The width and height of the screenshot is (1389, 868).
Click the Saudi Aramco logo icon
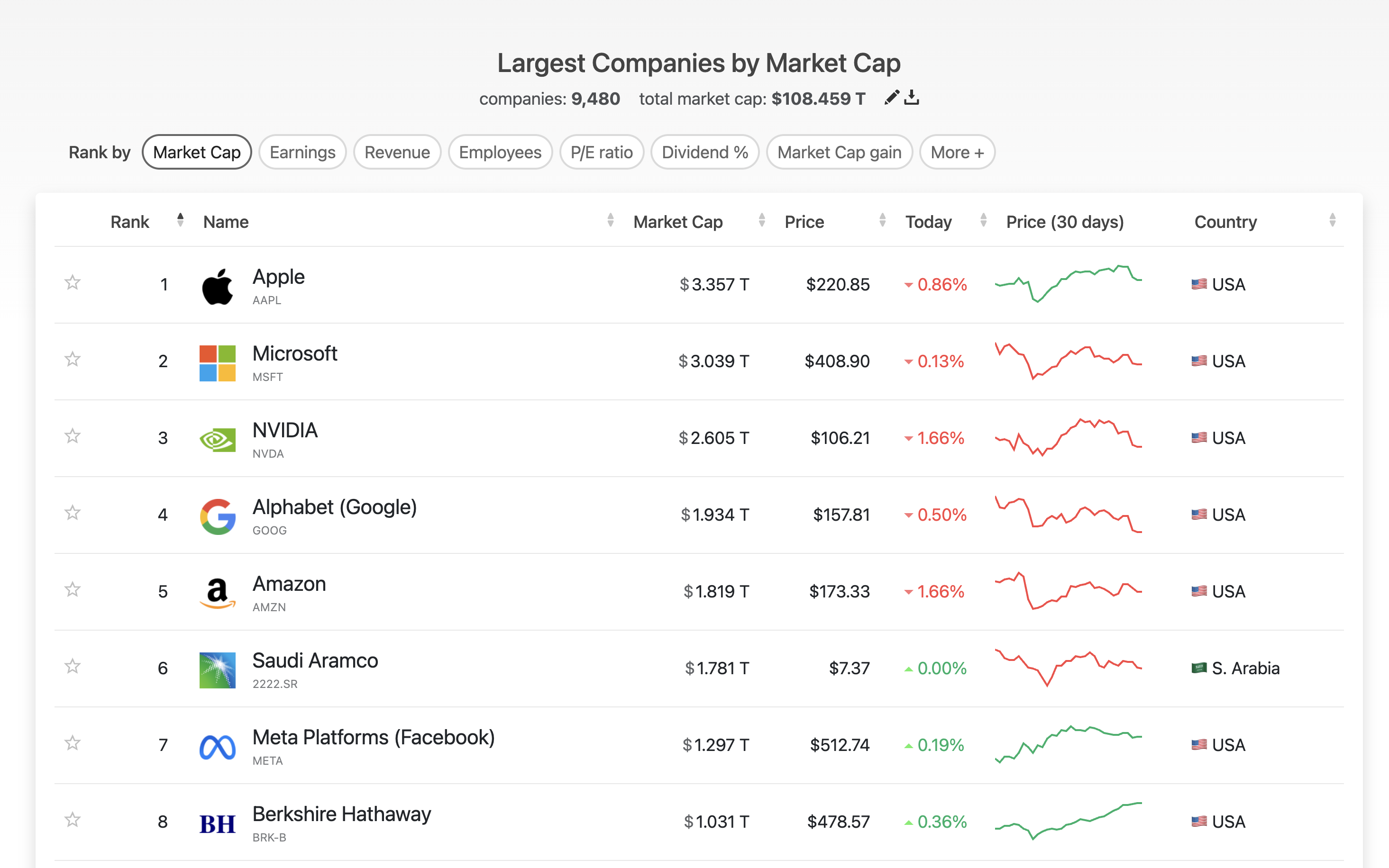(217, 670)
